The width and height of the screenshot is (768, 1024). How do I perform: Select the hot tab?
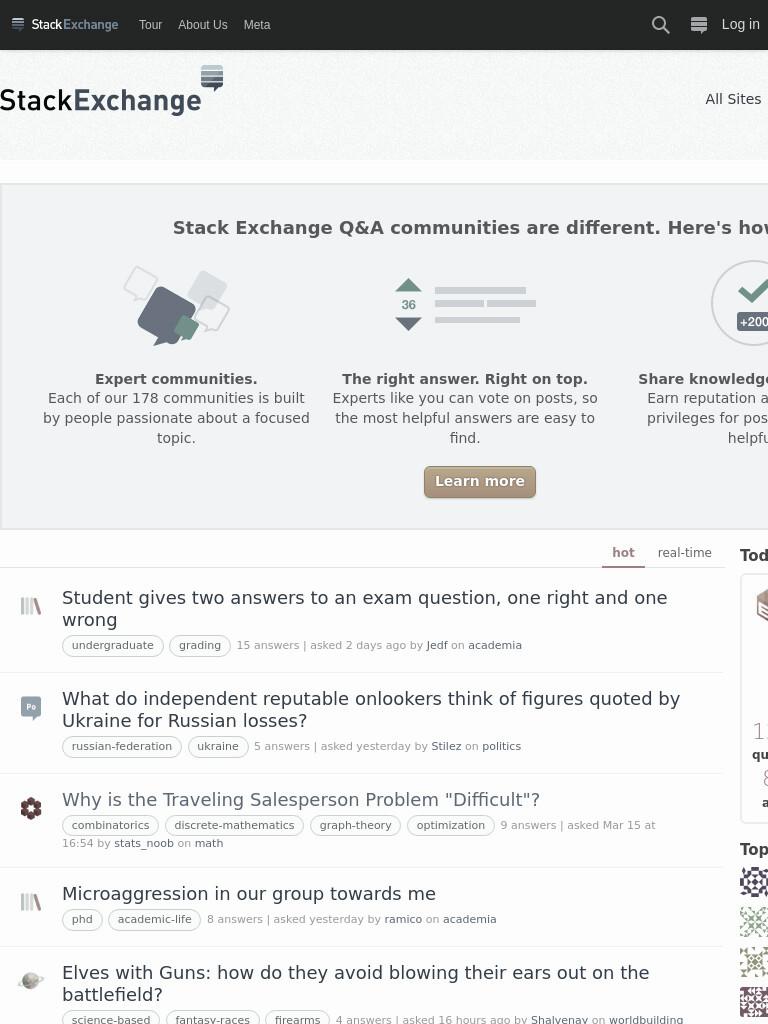click(623, 552)
